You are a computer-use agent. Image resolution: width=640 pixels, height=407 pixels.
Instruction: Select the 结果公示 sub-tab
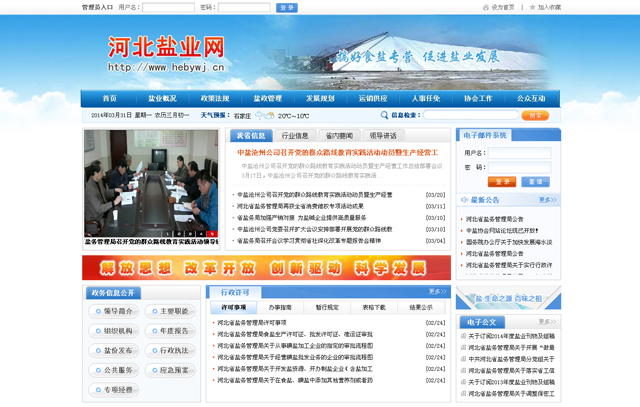pos(421,307)
